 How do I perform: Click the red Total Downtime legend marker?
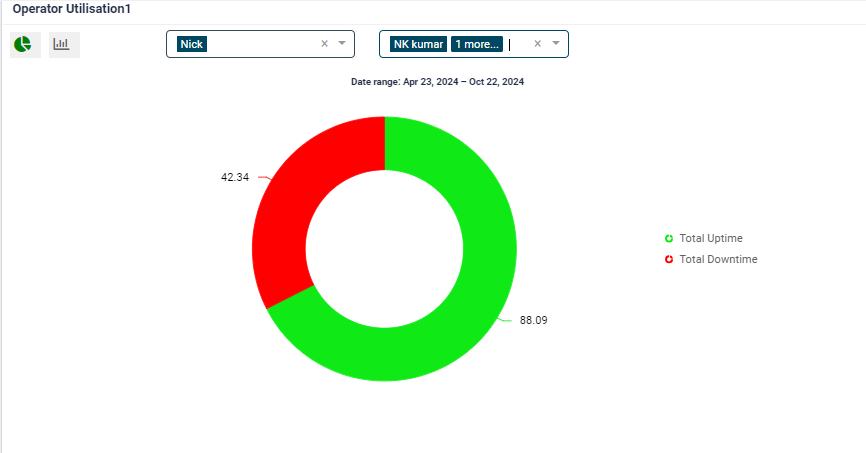[x=669, y=259]
